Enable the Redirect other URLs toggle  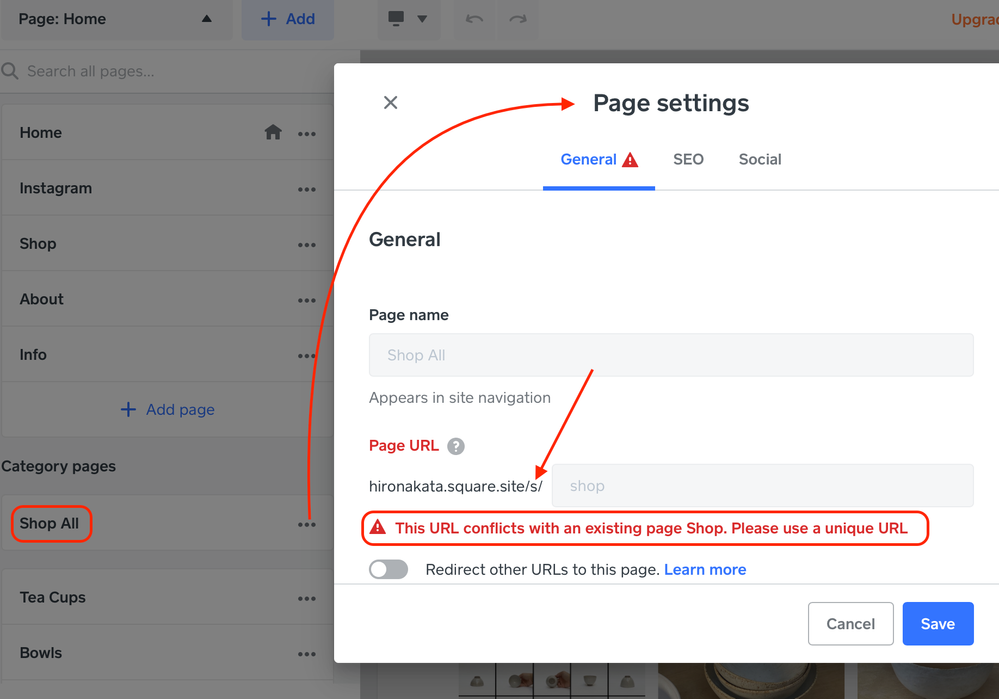389,569
